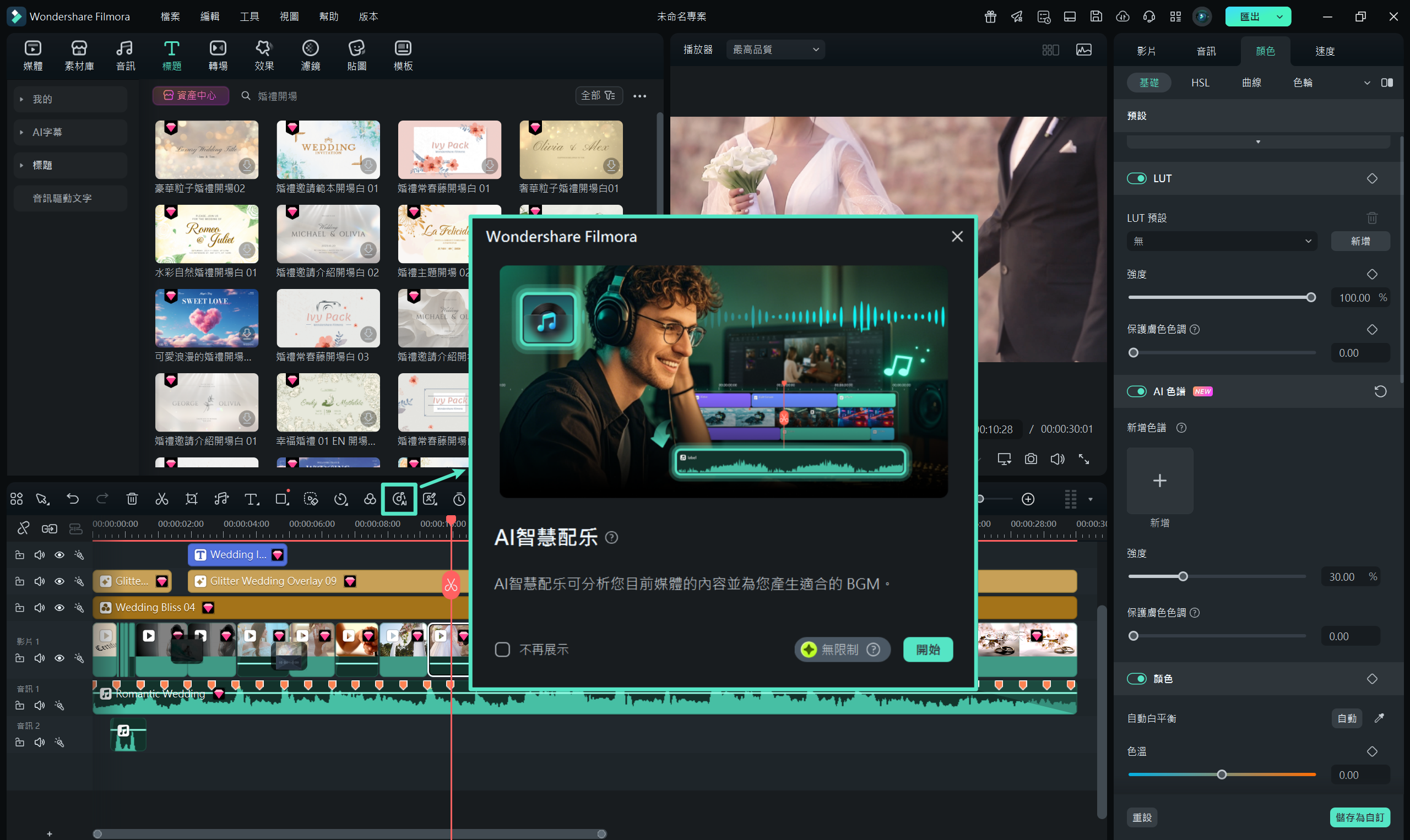This screenshot has height=840, width=1410.
Task: Adjust the LUT 強度 slider handle
Action: click(1311, 298)
